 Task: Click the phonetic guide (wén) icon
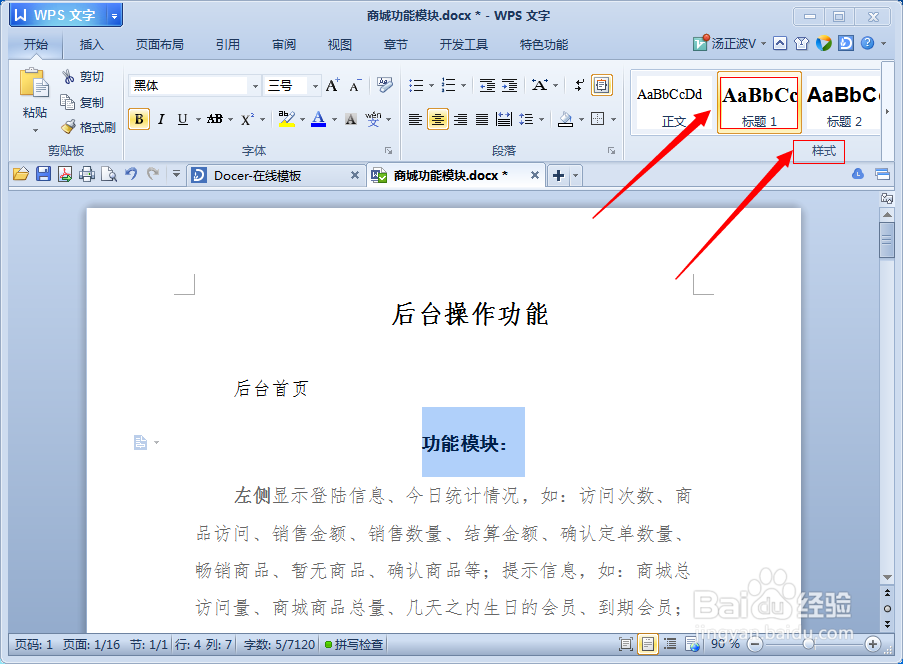[373, 119]
